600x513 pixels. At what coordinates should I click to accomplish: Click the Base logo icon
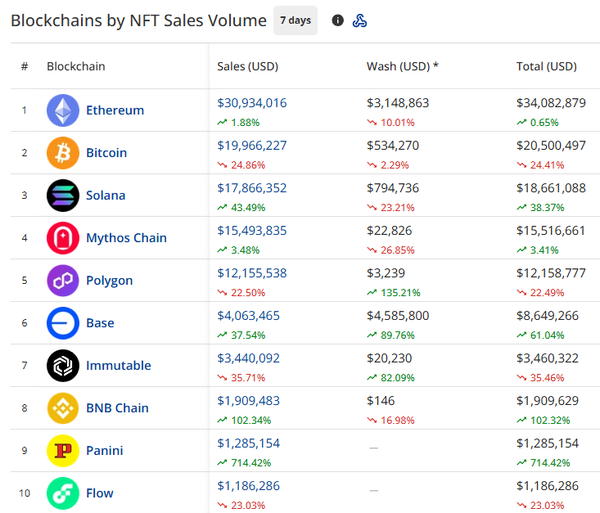pyautogui.click(x=62, y=323)
